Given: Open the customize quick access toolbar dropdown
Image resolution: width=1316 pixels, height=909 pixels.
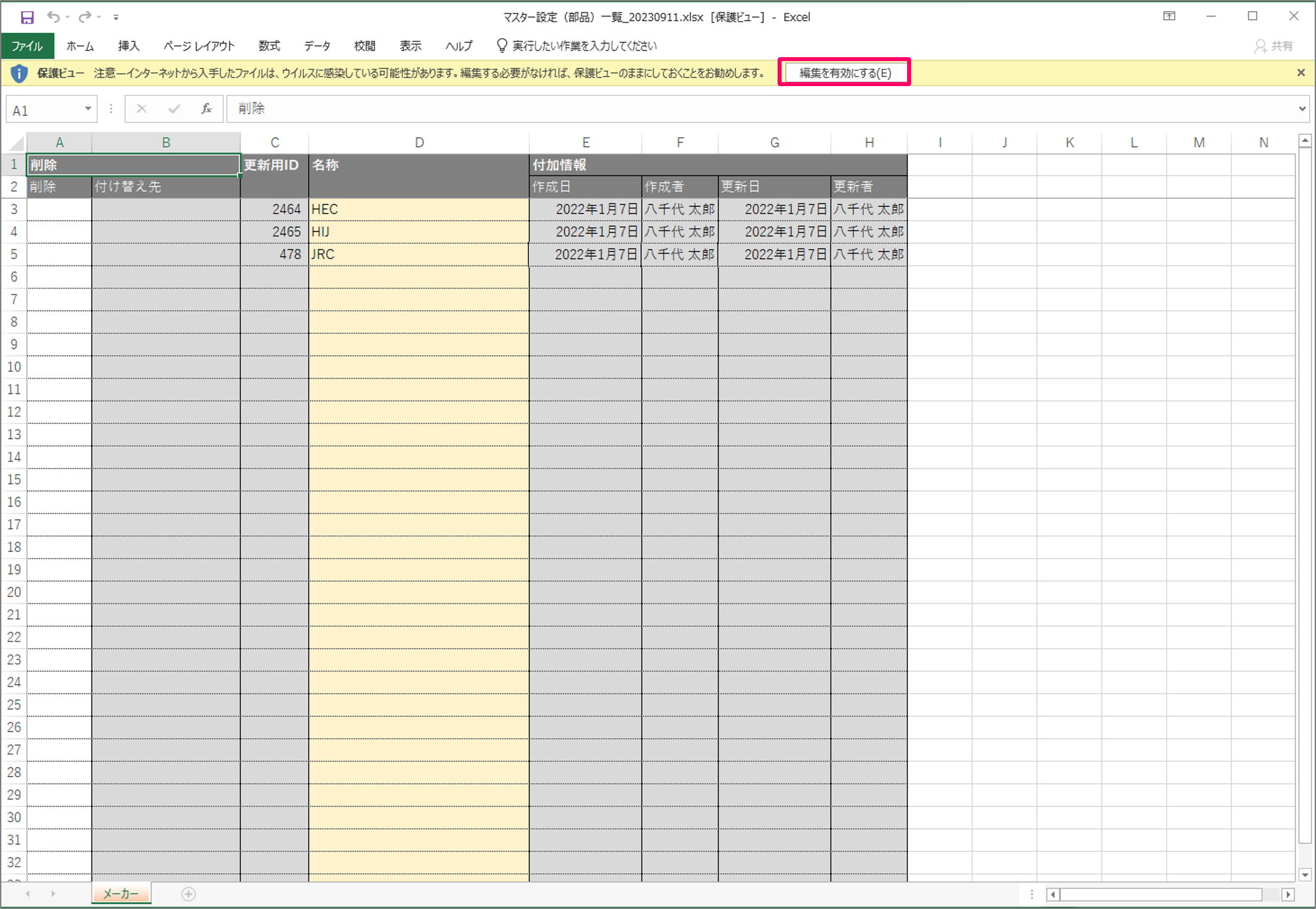Looking at the screenshot, I should [x=116, y=18].
